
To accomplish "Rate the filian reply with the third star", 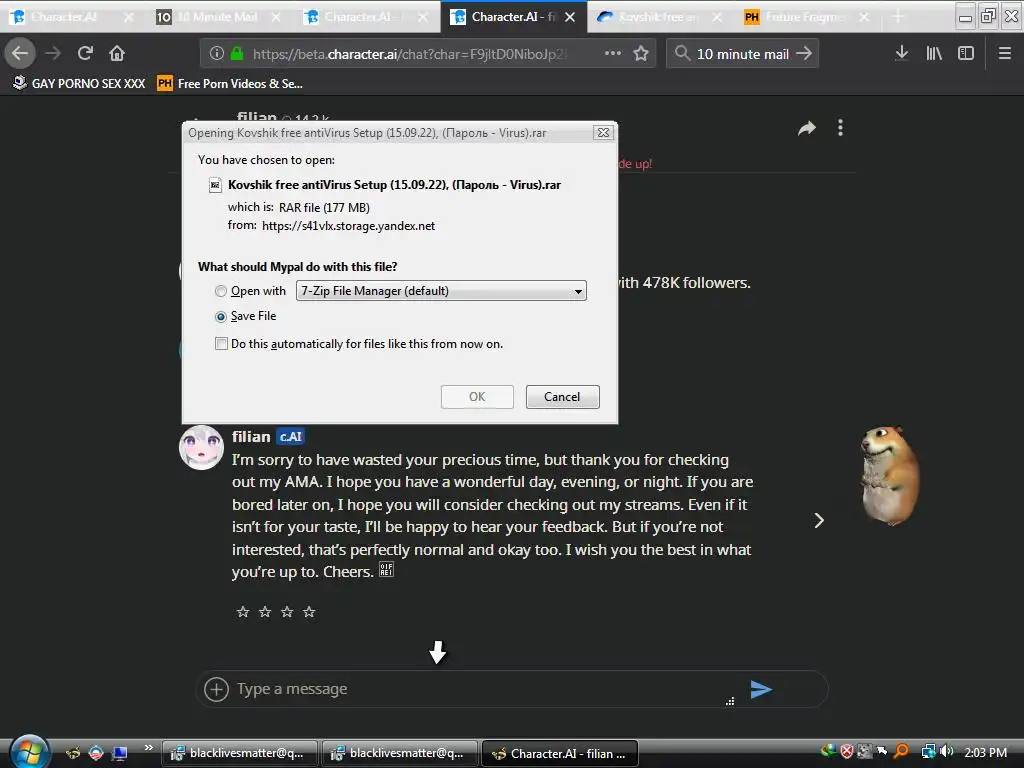I will pyautogui.click(x=287, y=612).
